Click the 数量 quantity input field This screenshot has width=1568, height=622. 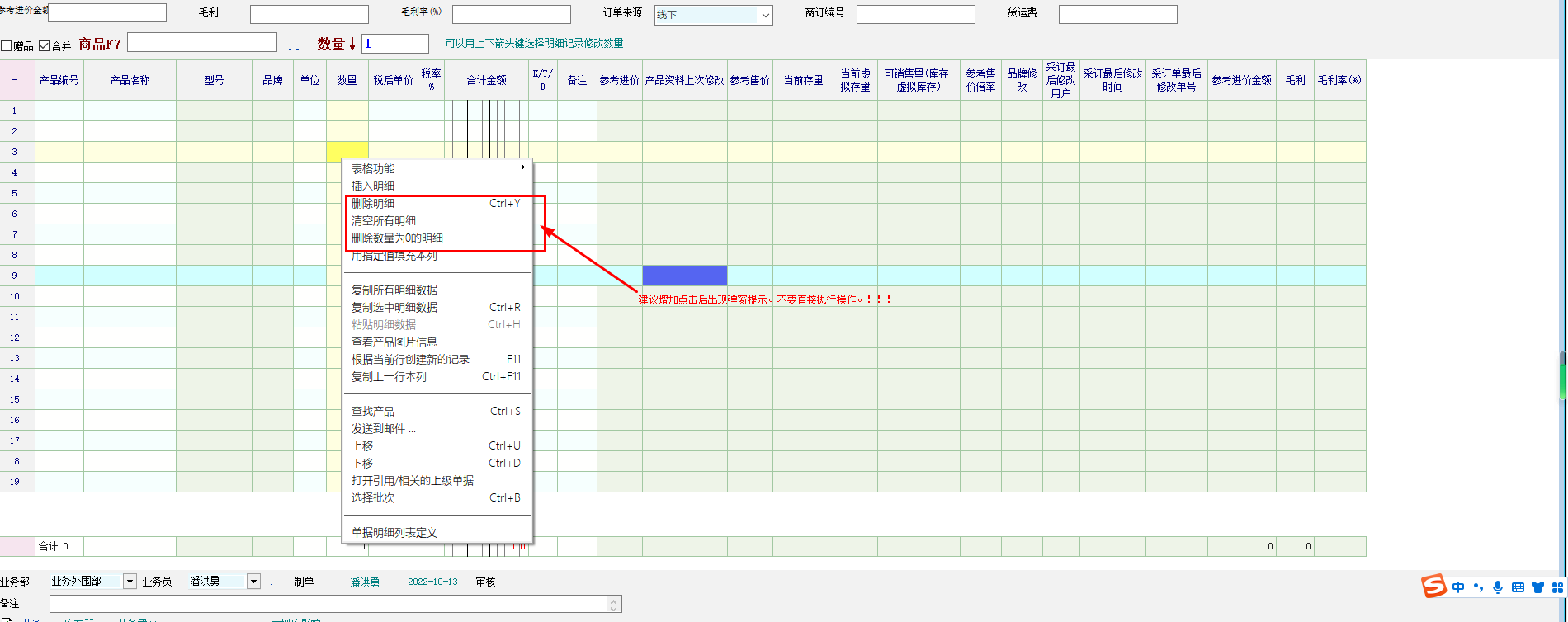(x=394, y=44)
